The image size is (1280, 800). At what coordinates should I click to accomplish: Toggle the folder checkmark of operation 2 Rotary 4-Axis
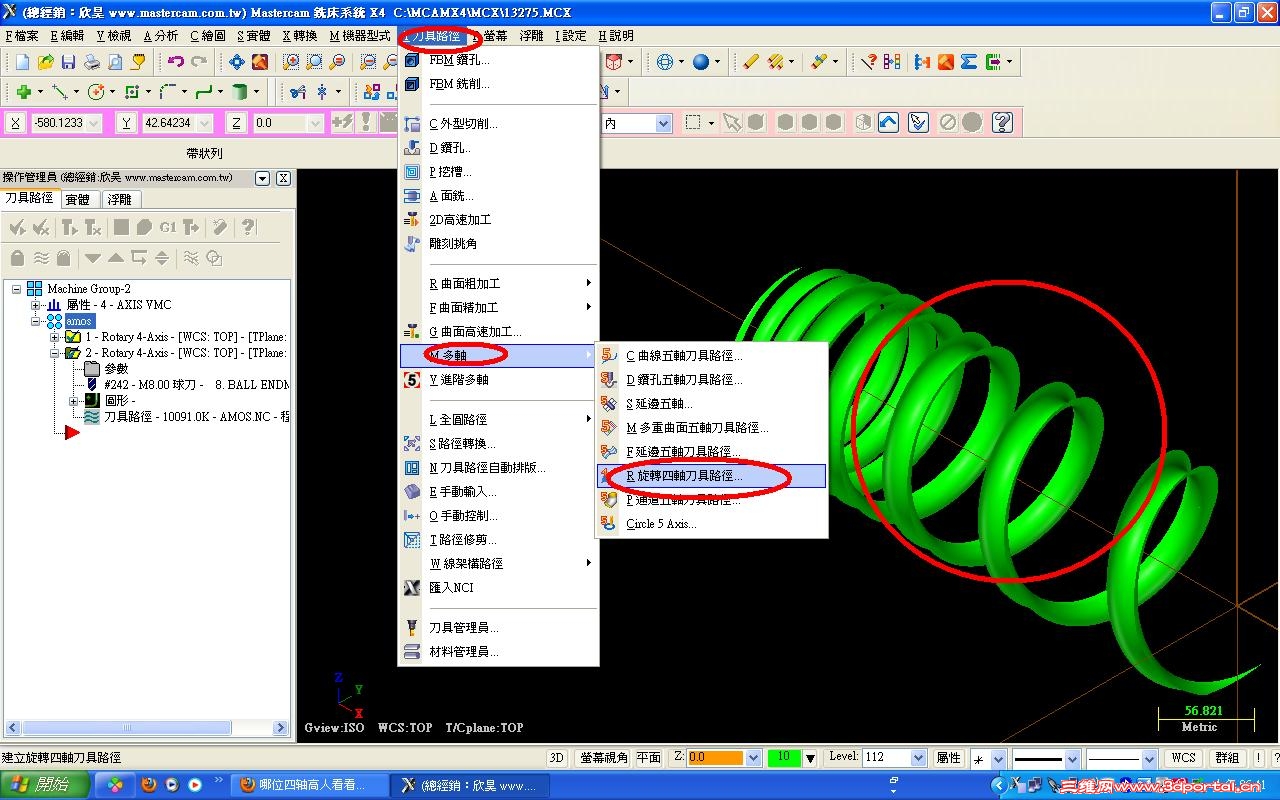tap(73, 353)
